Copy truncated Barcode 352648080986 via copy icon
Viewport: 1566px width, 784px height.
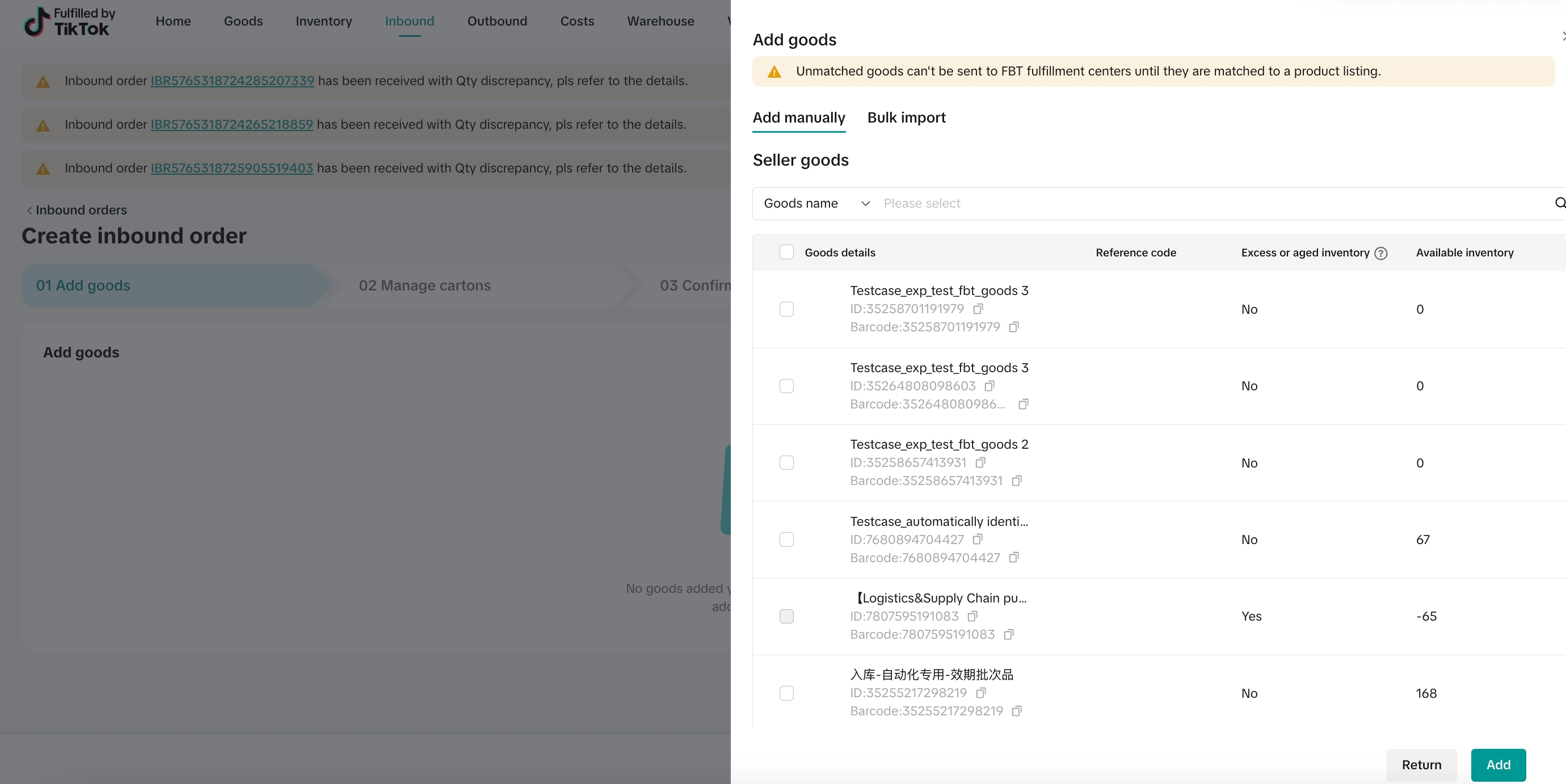click(1023, 404)
